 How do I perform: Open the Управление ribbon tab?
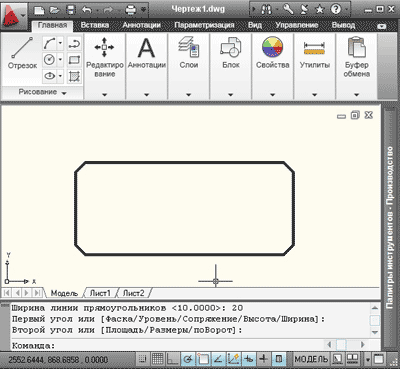pyautogui.click(x=297, y=25)
